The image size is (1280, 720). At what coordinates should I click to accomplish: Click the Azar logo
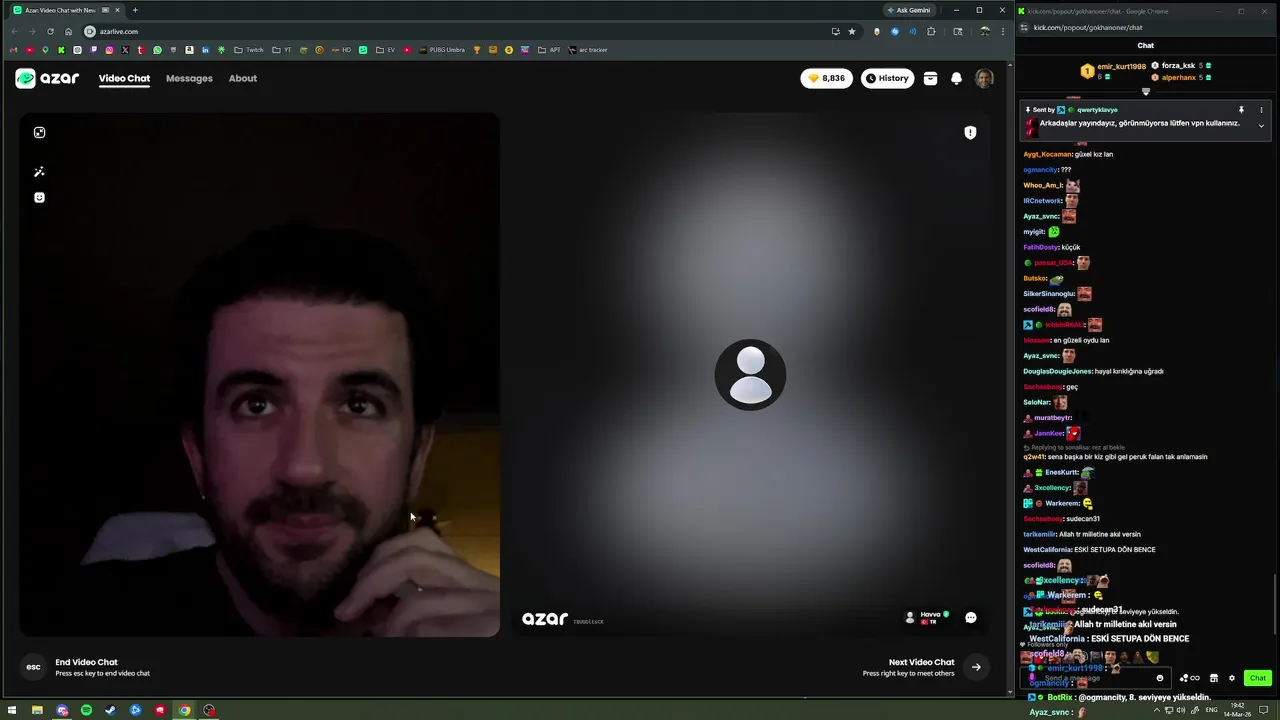tap(47, 78)
